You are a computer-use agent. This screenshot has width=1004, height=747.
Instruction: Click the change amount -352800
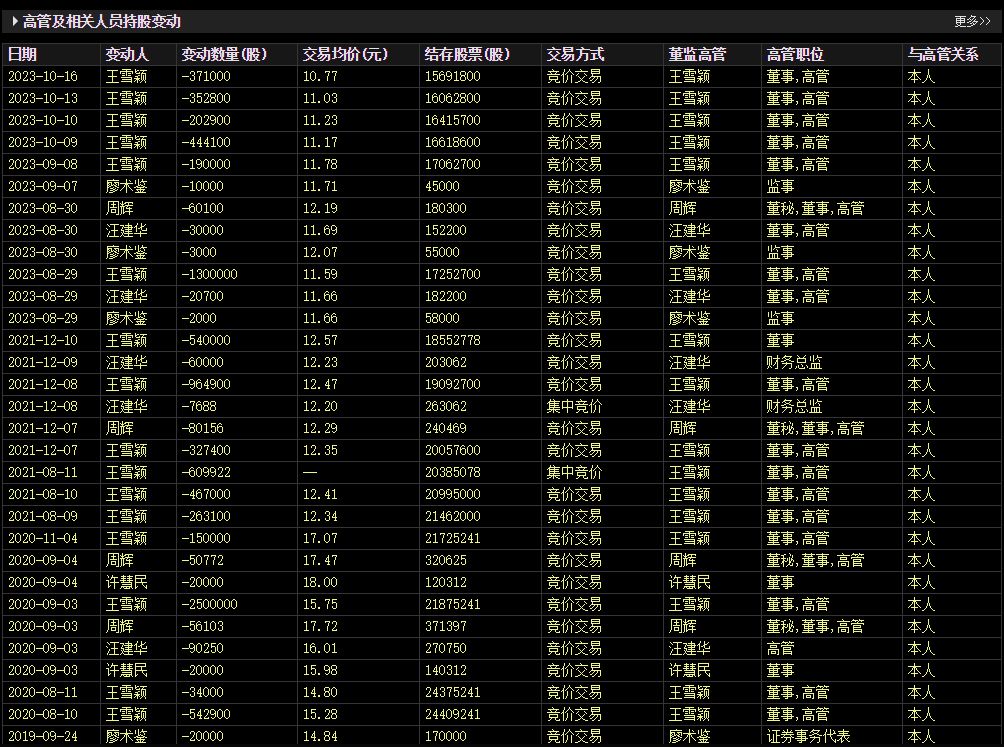coord(206,99)
